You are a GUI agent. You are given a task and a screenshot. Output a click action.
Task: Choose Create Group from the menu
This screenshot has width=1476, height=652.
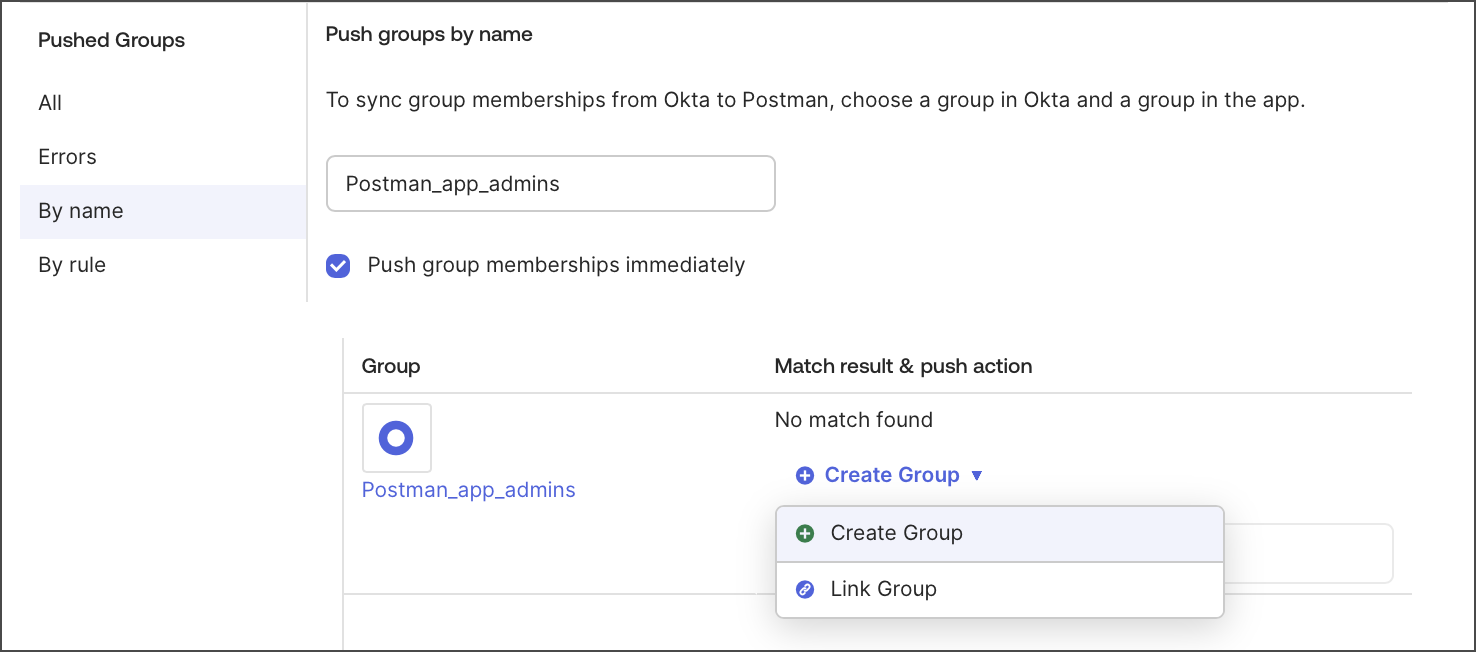pos(1000,534)
